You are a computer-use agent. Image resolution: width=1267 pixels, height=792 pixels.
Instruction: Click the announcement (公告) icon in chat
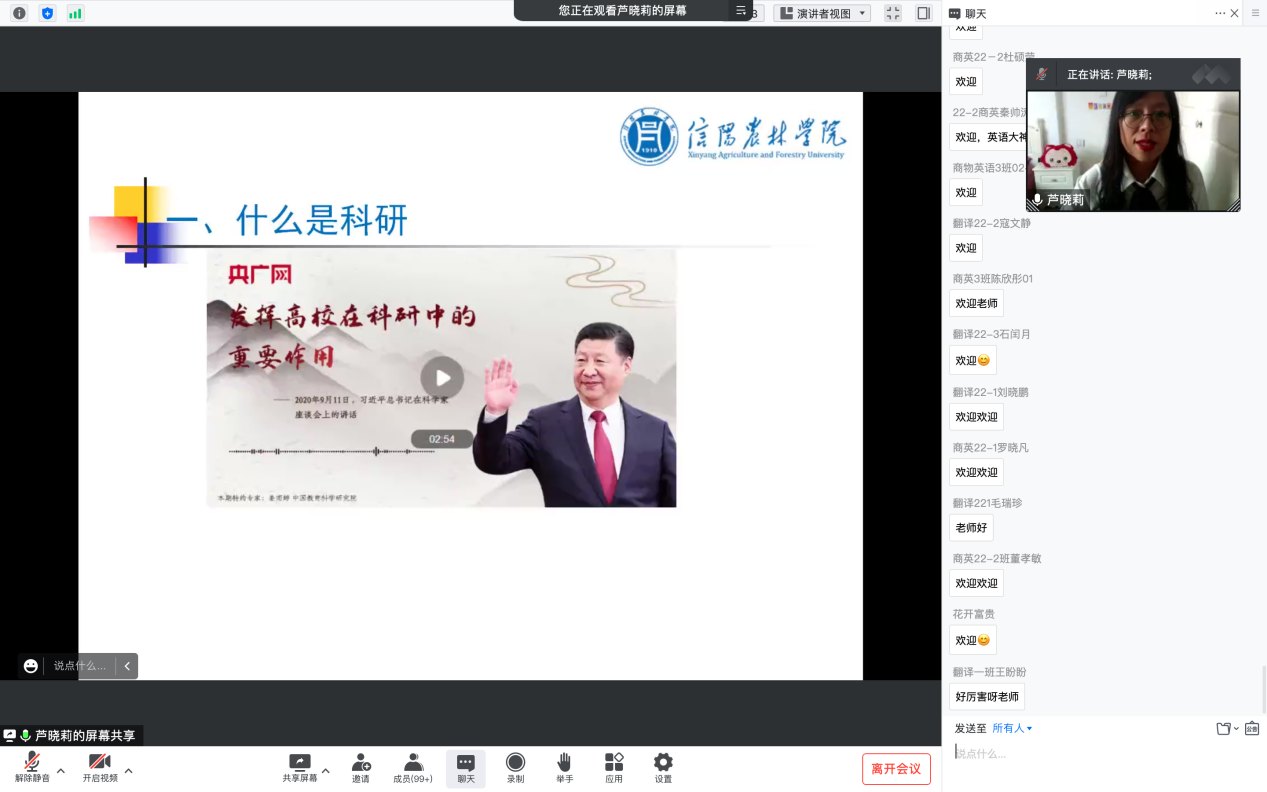(x=1252, y=729)
